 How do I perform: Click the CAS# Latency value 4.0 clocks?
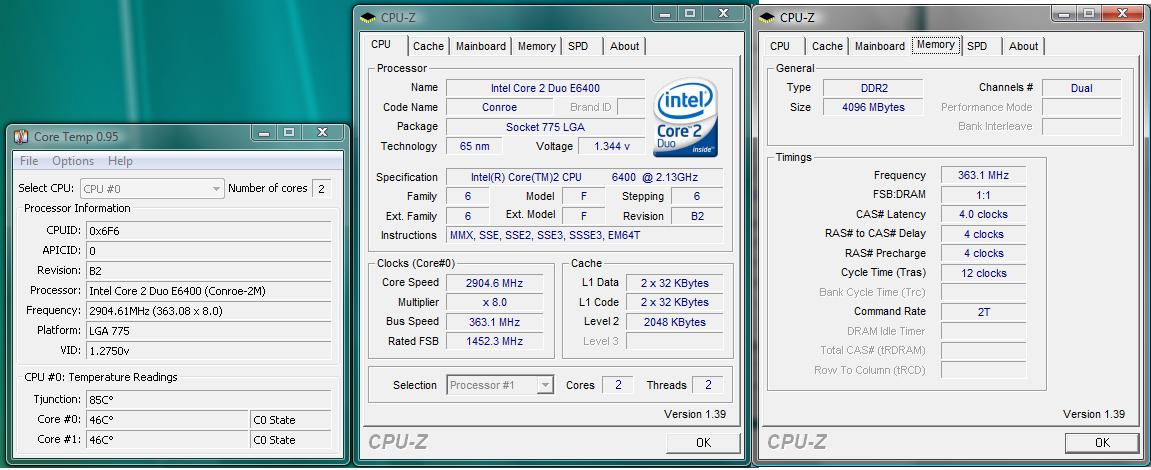(x=984, y=214)
